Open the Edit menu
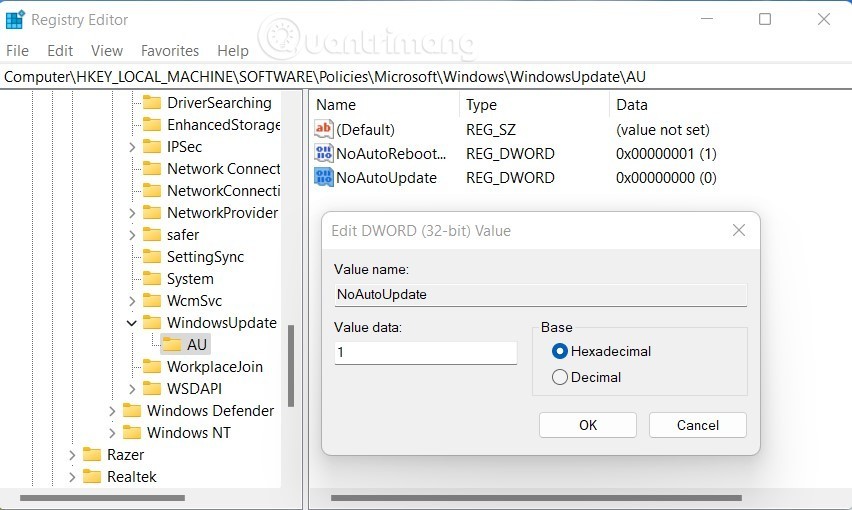Screen dimensions: 852x510 [x=60, y=50]
